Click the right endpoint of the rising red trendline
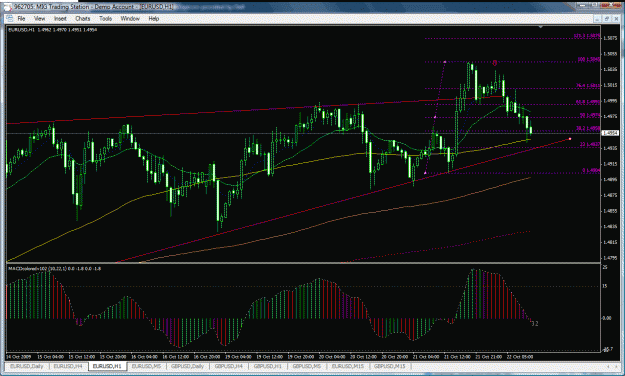625x376 pixels. click(570, 139)
